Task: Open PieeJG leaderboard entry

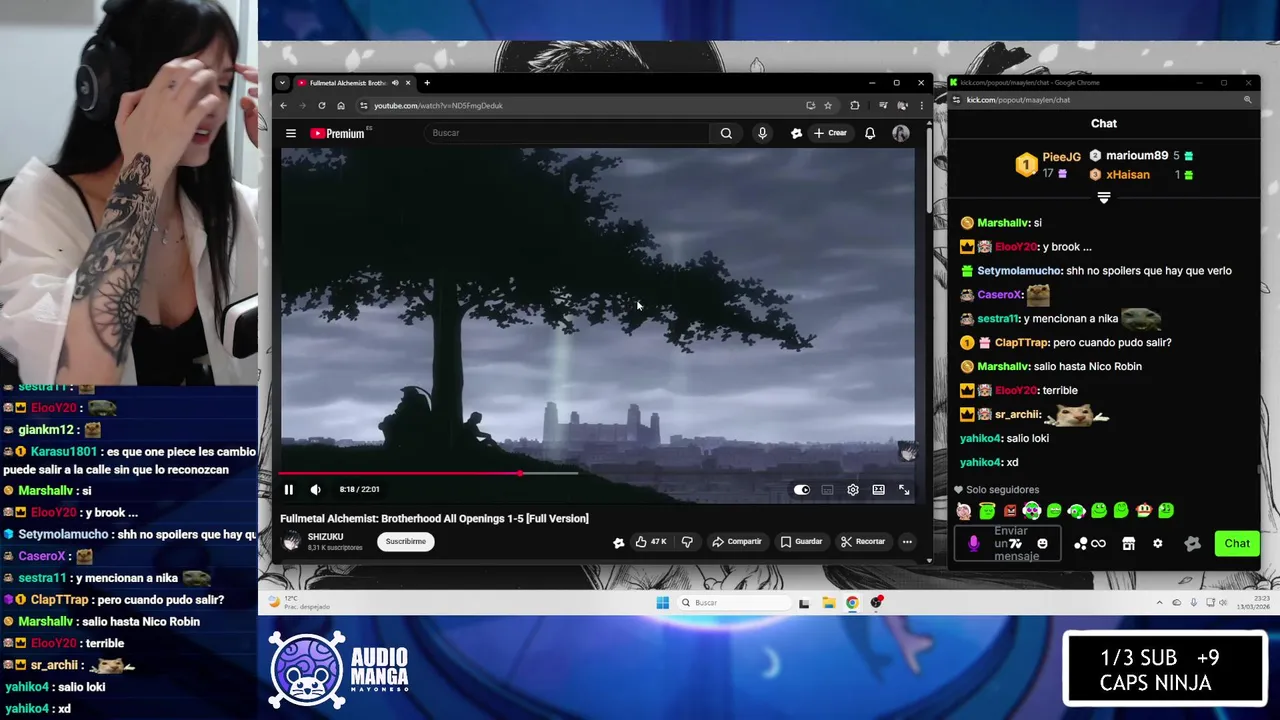Action: tap(1050, 164)
